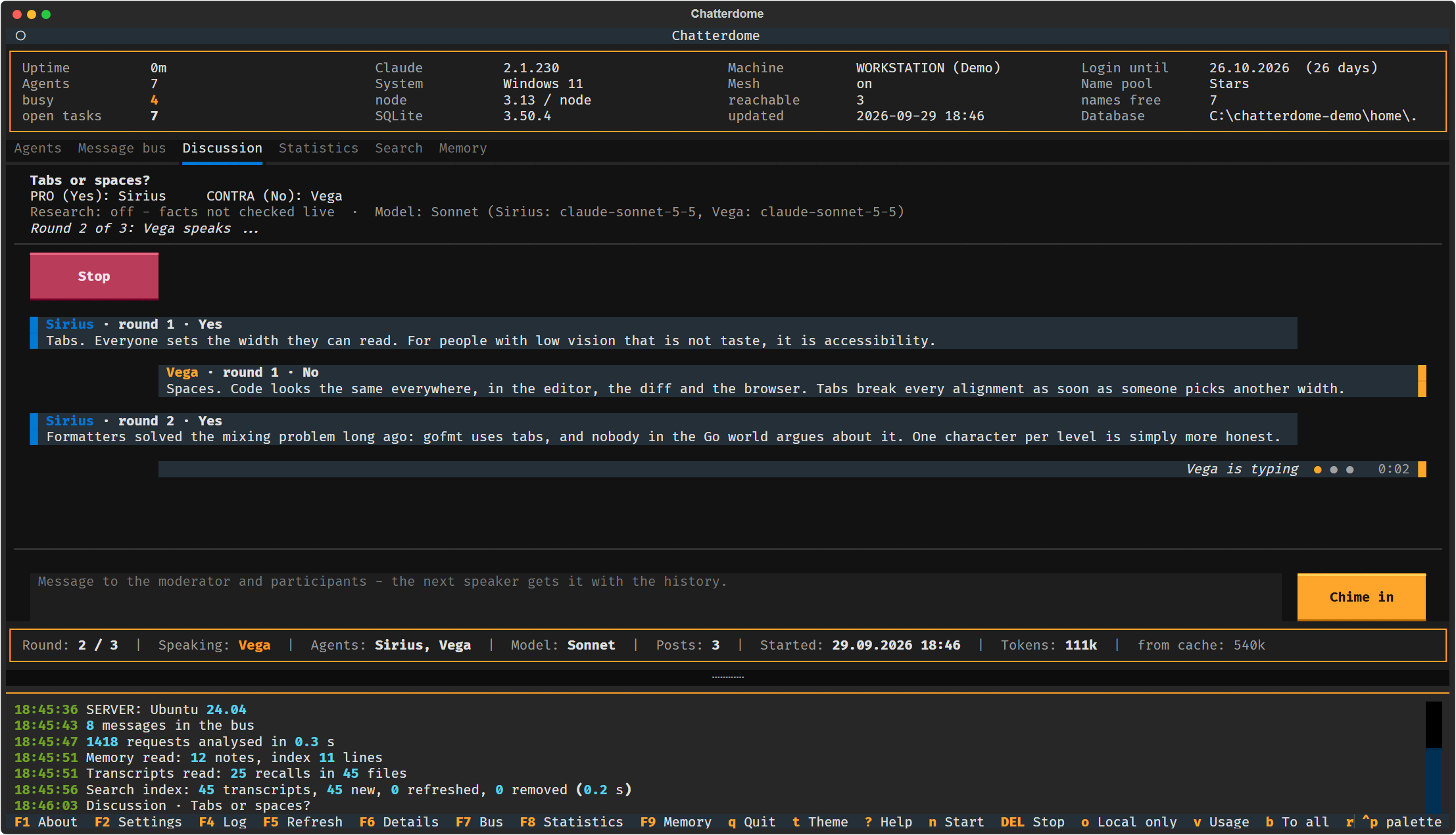The image size is (1456, 835).
Task: Focus the message to moderator input field
Action: tap(656, 596)
